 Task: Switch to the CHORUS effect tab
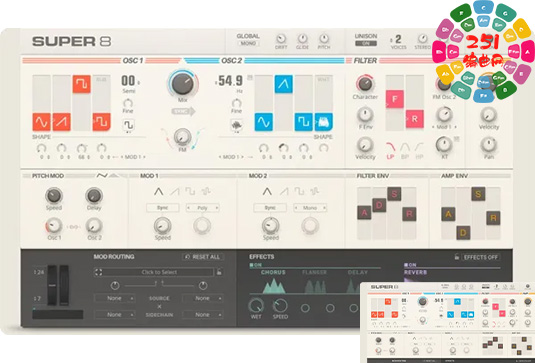pos(273,272)
